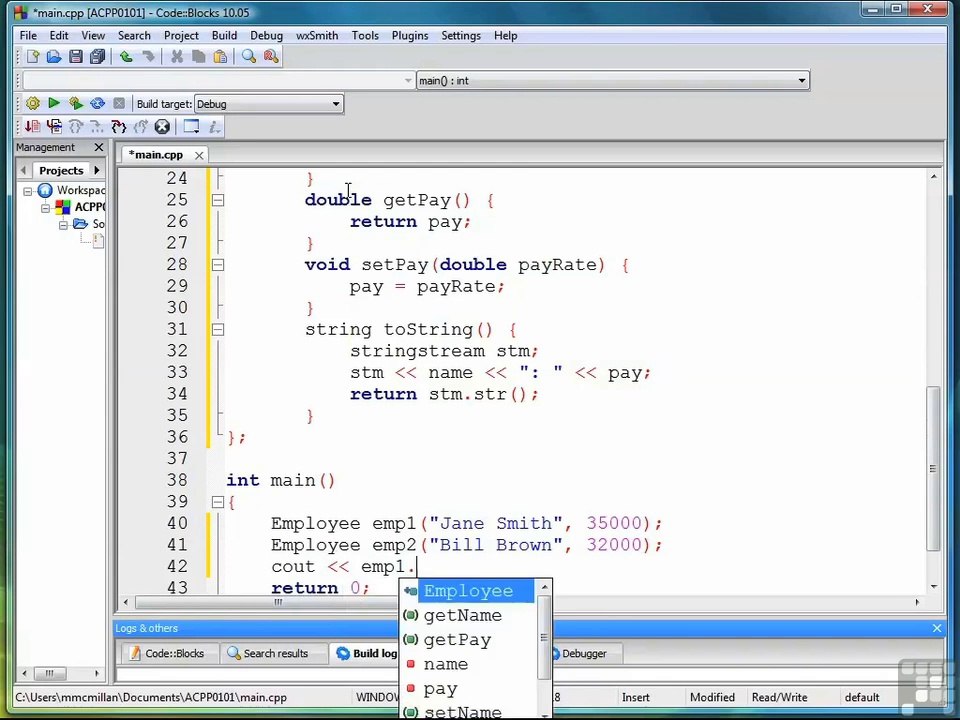Open Find with magnifier icon

[x=249, y=57]
